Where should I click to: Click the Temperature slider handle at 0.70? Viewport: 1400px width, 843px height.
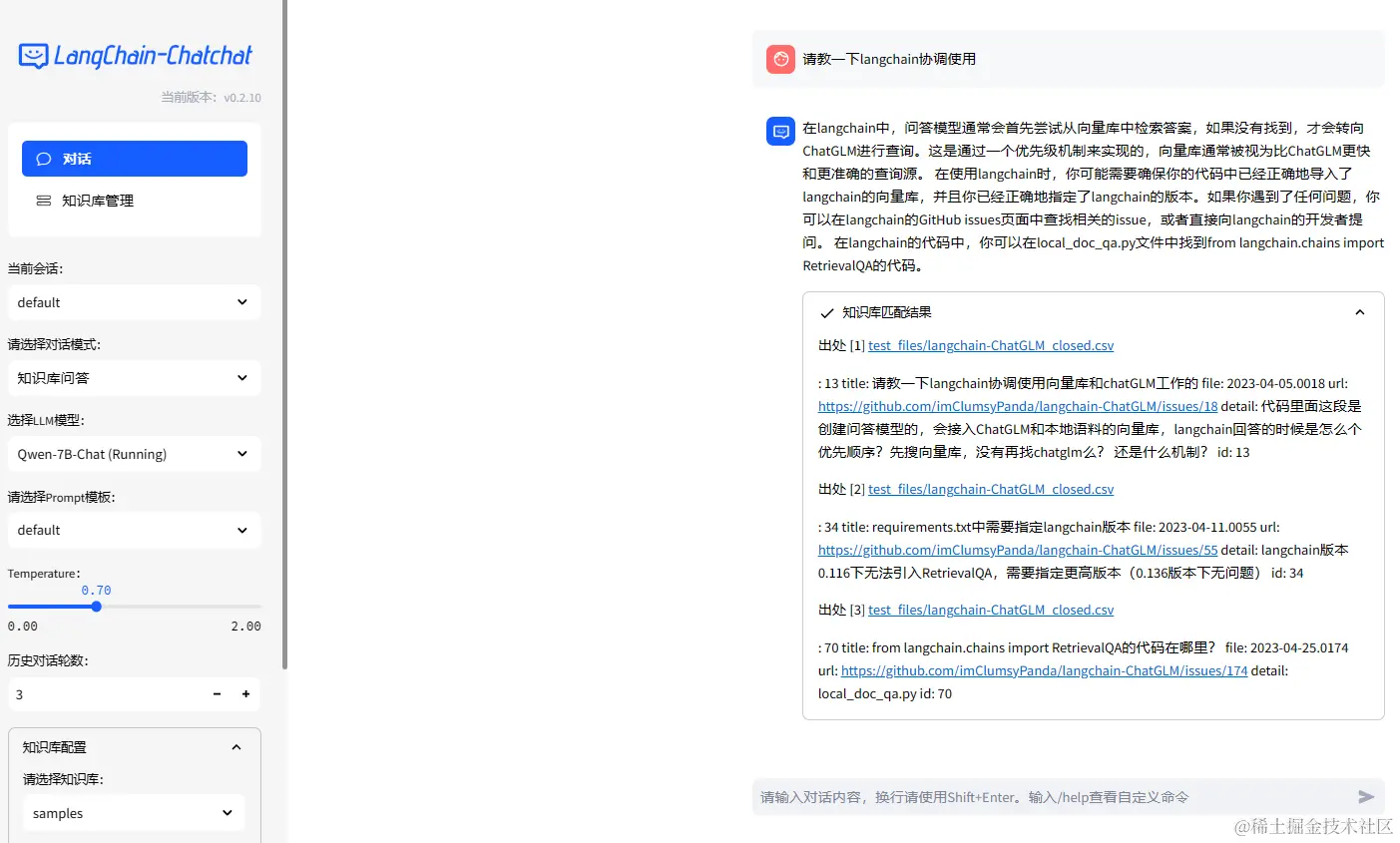(x=97, y=607)
